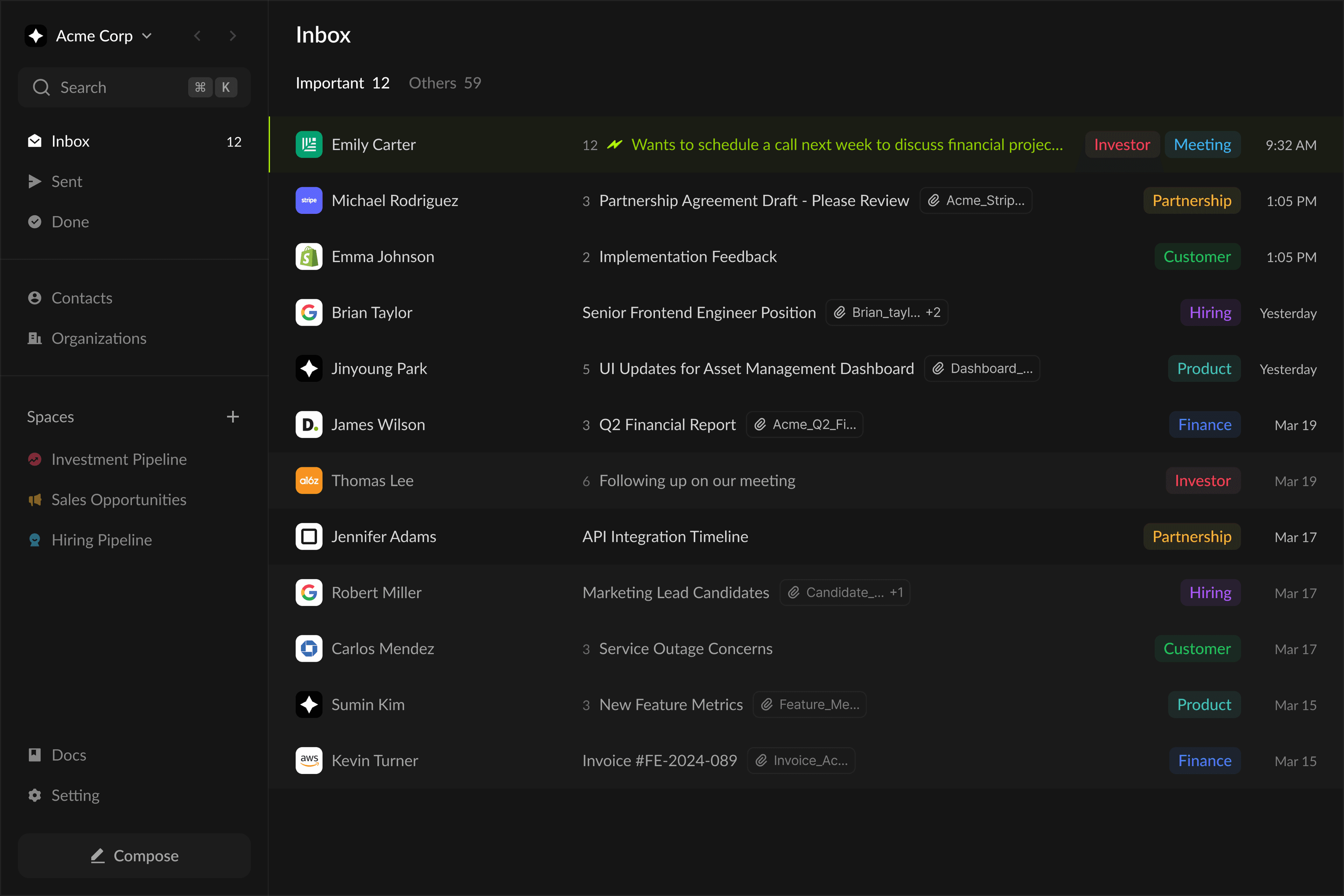Click the a16z avatar for Thomas Lee
This screenshot has height=896, width=1344.
point(309,481)
